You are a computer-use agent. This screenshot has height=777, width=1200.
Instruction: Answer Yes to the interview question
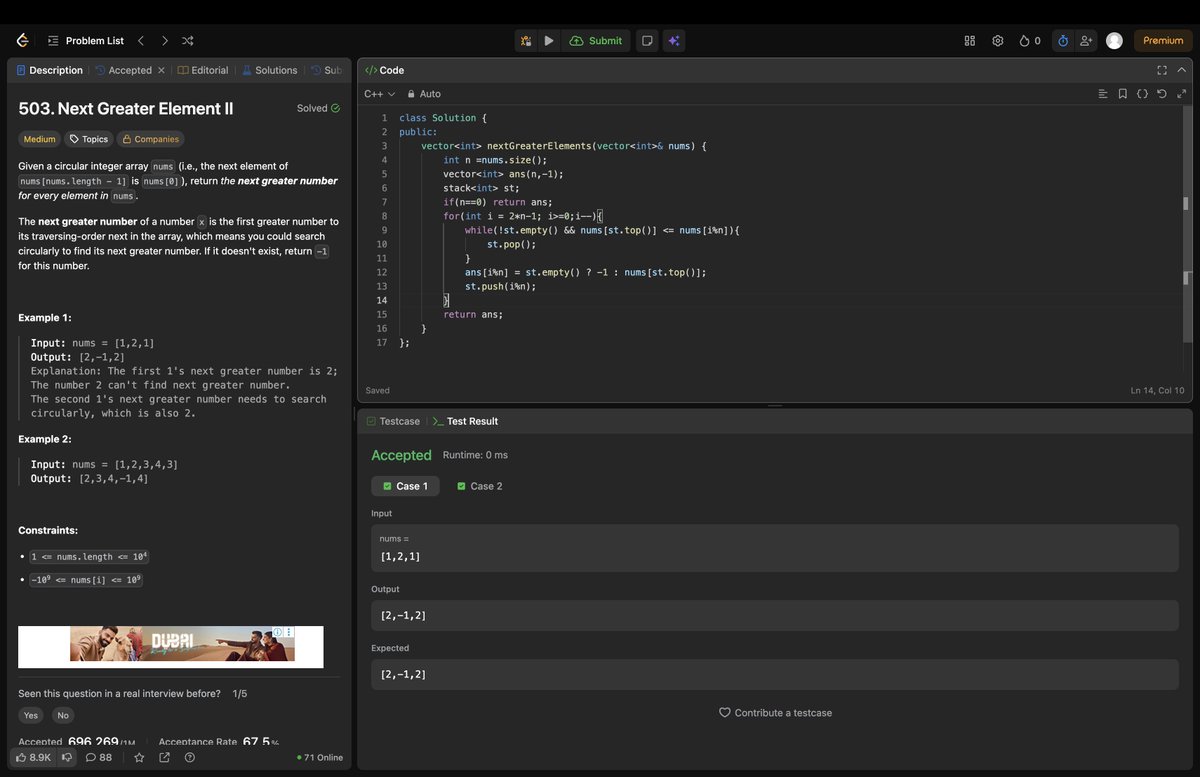pos(30,715)
